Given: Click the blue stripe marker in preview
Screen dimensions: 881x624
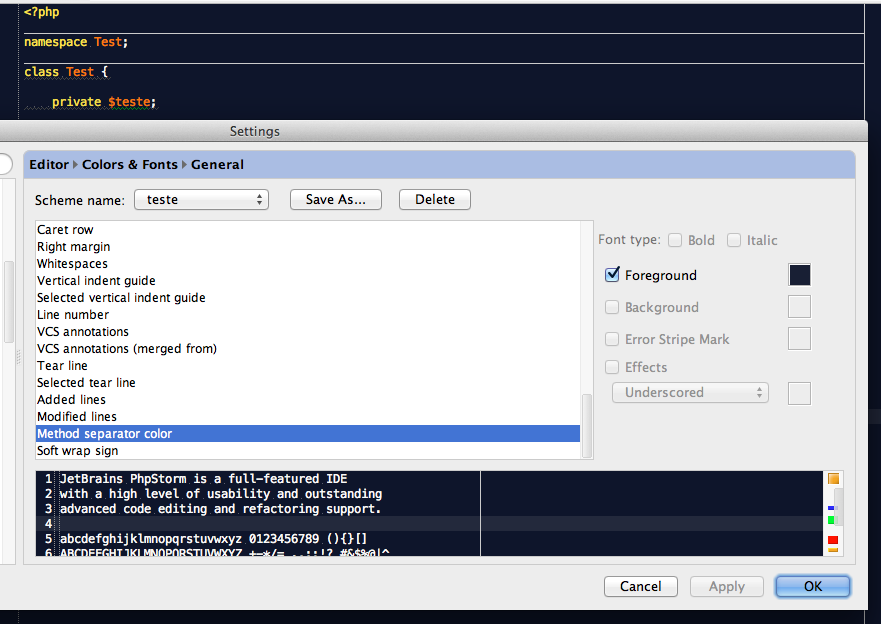Looking at the screenshot, I should pos(831,508).
